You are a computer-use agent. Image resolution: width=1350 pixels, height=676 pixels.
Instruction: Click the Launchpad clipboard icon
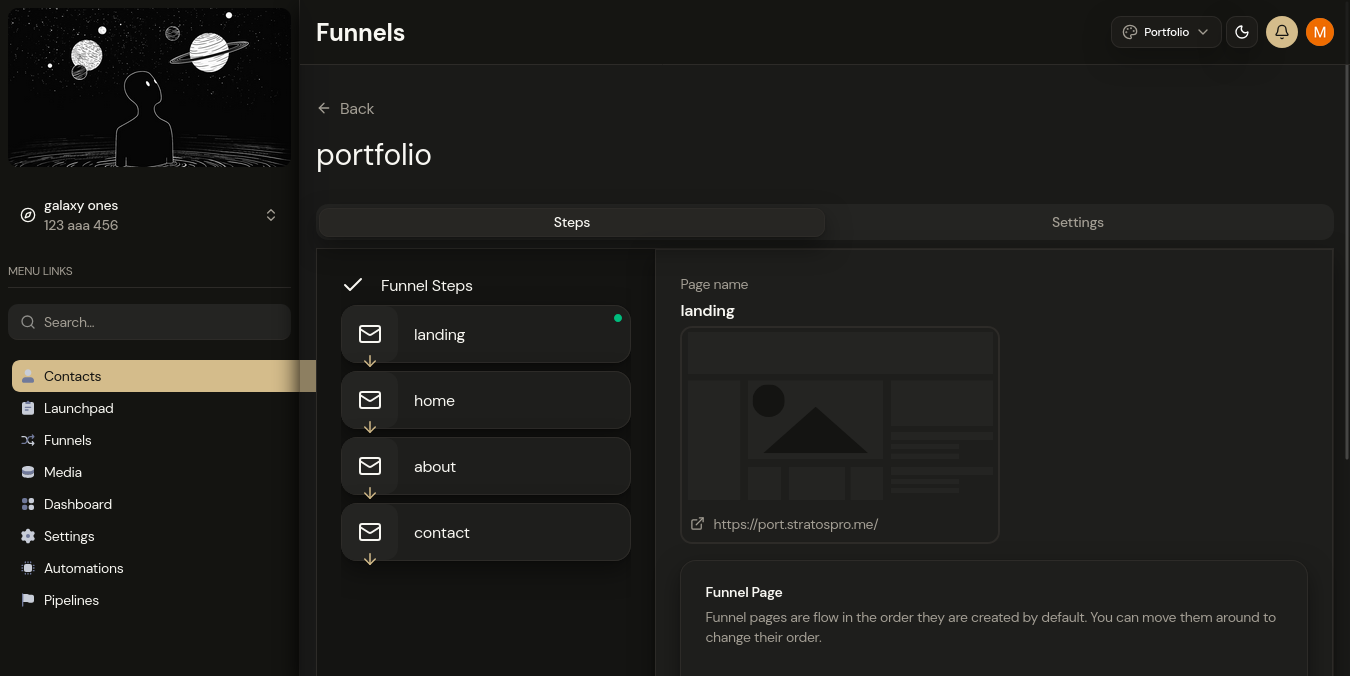pyautogui.click(x=28, y=408)
